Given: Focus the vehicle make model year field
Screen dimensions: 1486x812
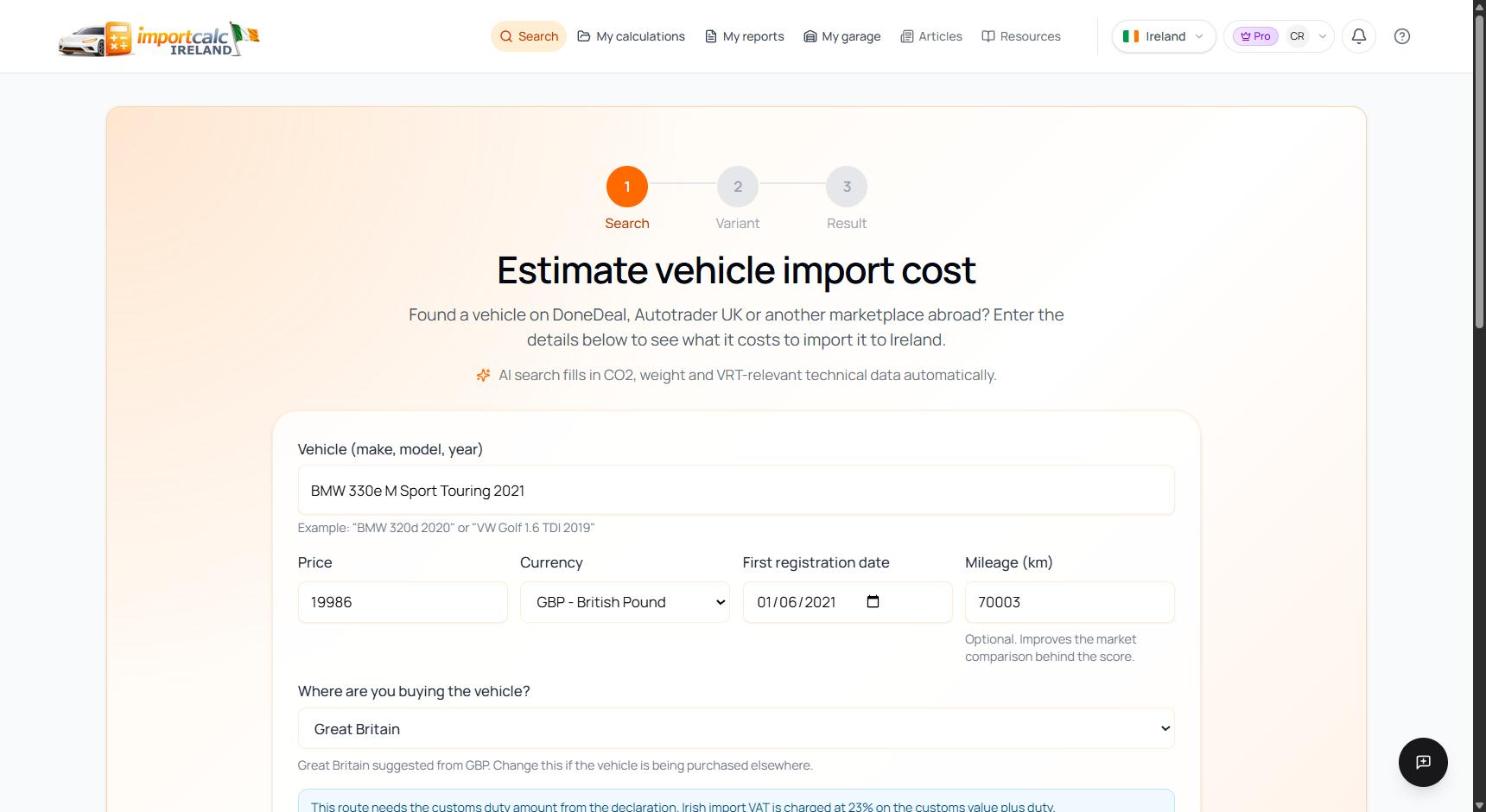Looking at the screenshot, I should coord(736,490).
